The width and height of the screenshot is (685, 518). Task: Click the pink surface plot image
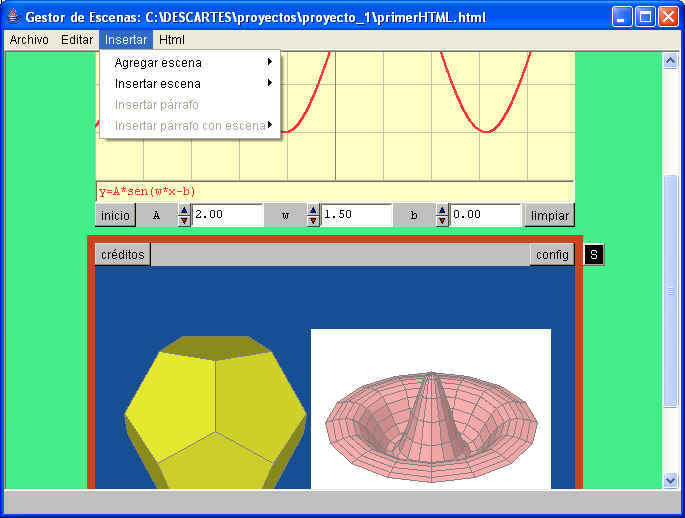pyautogui.click(x=431, y=409)
